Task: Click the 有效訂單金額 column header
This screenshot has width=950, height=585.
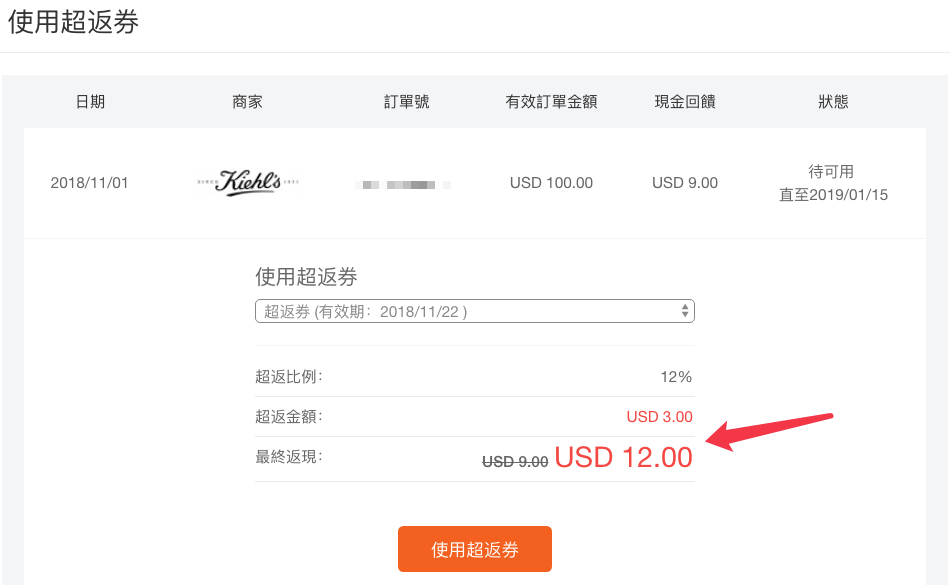Action: (551, 101)
